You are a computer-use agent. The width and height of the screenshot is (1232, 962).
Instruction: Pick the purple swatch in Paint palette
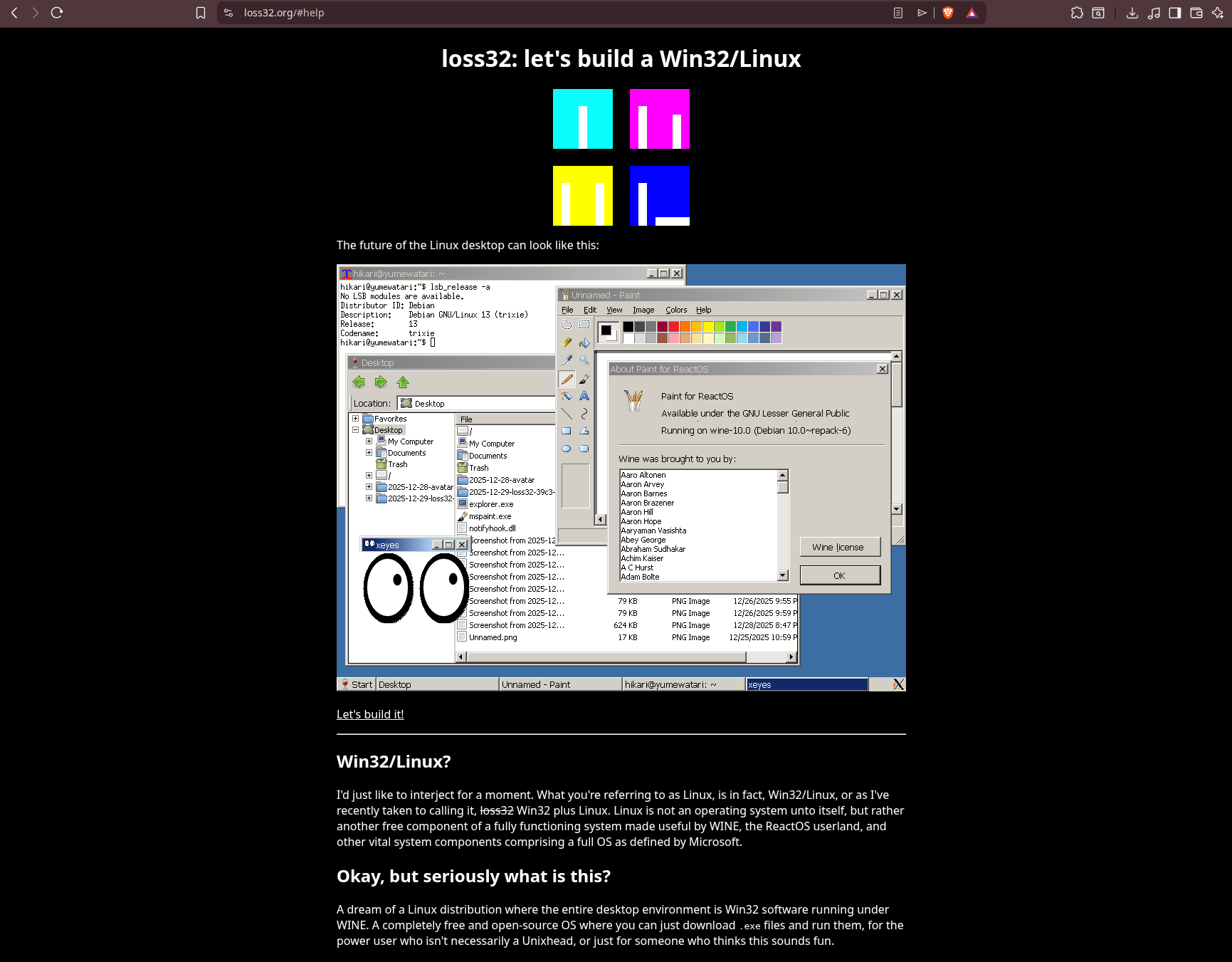[776, 327]
